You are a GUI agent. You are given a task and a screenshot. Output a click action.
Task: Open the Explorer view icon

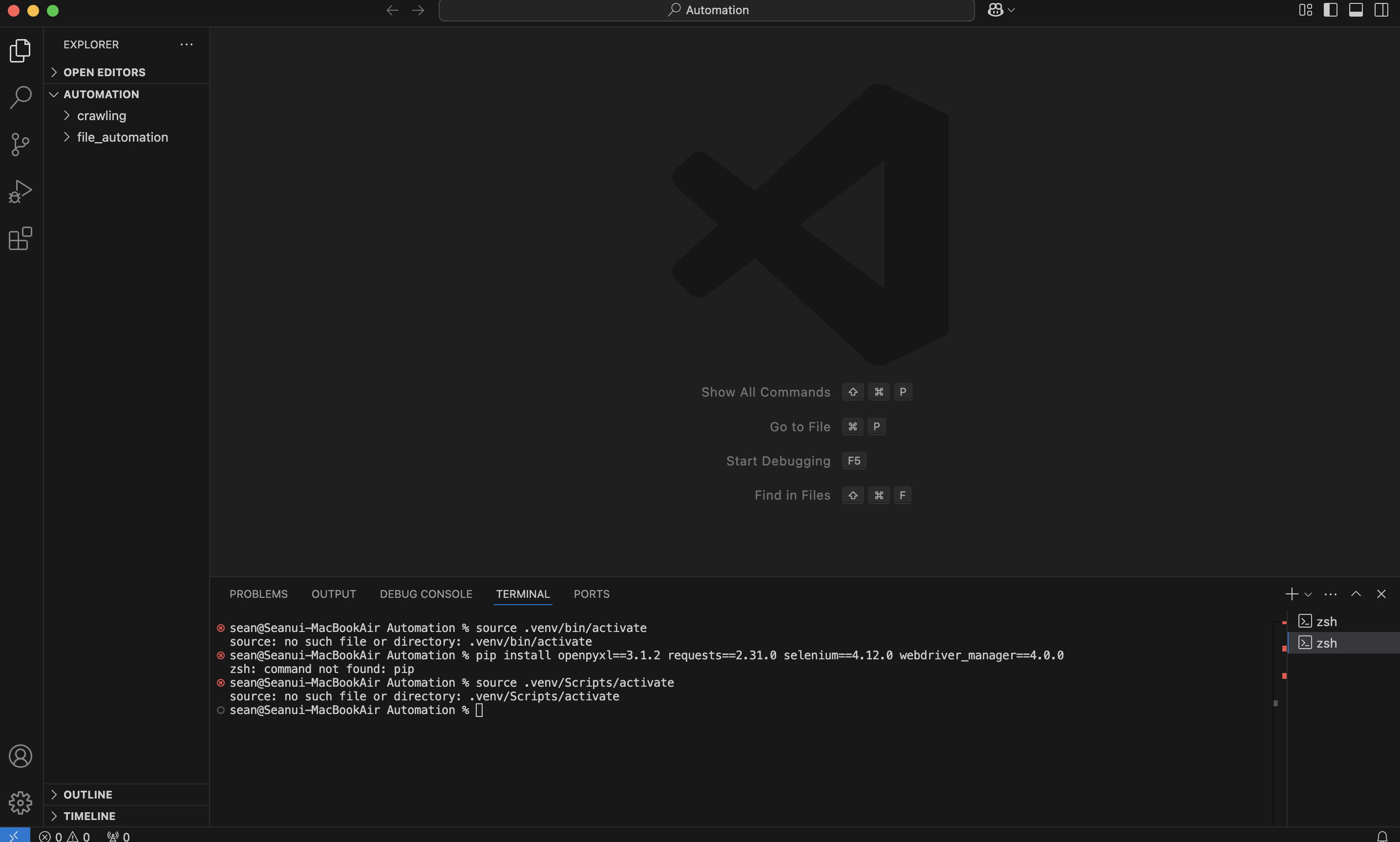tap(21, 50)
